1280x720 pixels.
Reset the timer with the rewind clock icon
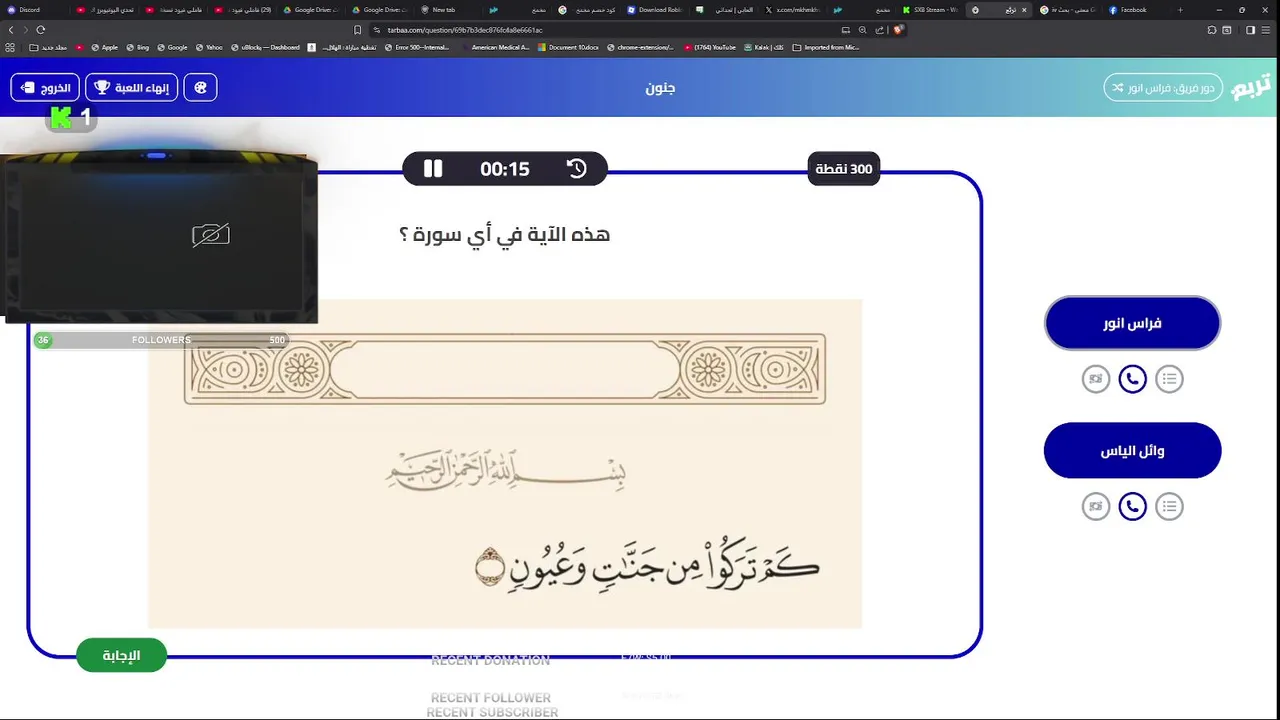pos(577,169)
